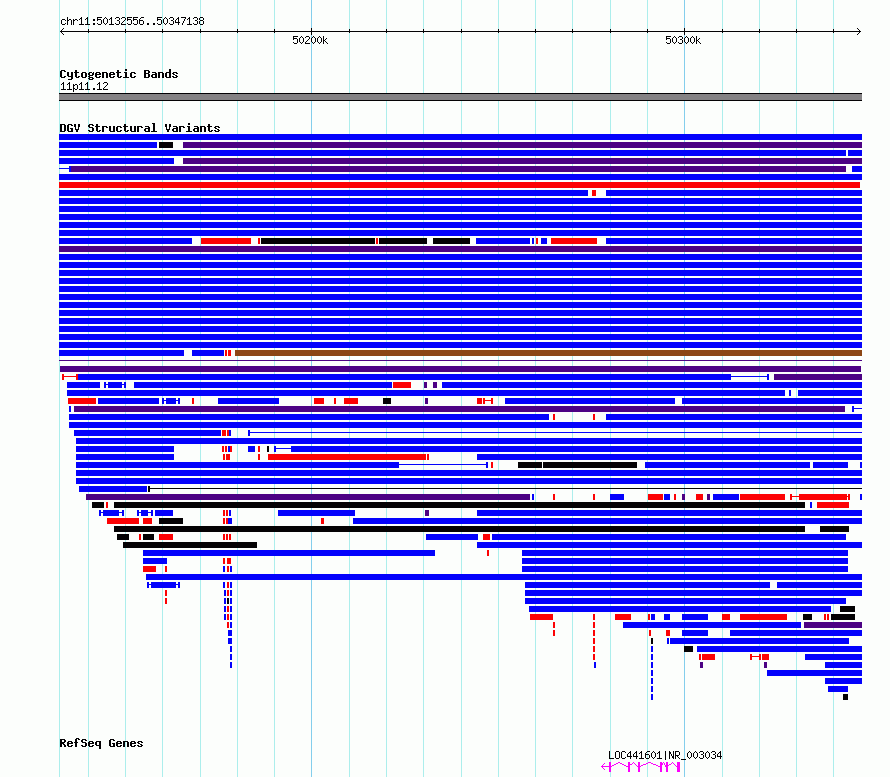The image size is (890, 777).
Task: Open the DGV Structural Variants track title
Action: (140, 128)
